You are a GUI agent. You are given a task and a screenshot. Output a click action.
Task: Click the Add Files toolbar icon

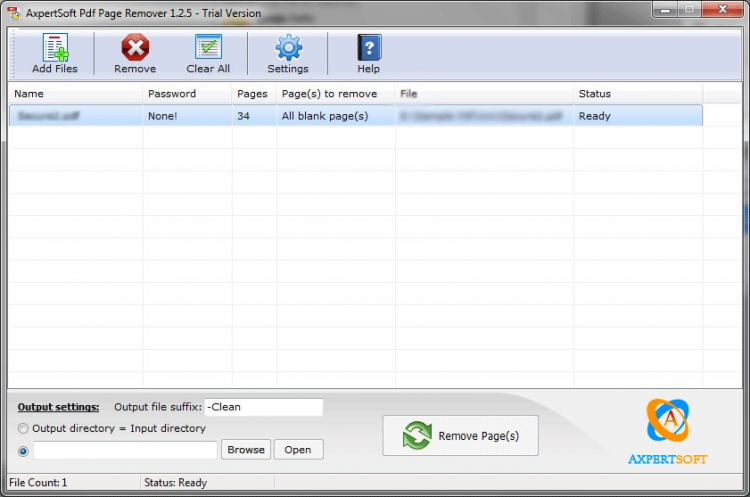coord(55,53)
